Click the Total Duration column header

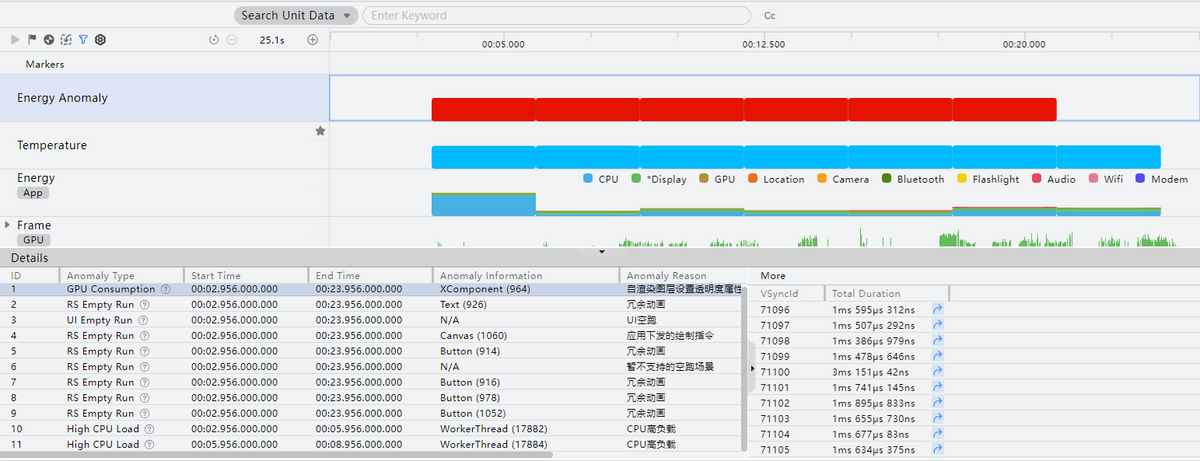[866, 294]
